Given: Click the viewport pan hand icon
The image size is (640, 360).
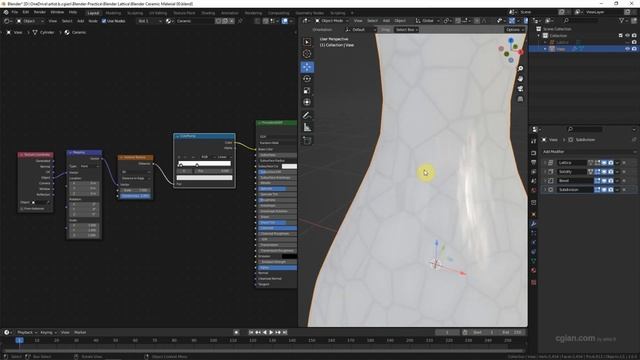Looking at the screenshot, I should pyautogui.click(x=520, y=79).
